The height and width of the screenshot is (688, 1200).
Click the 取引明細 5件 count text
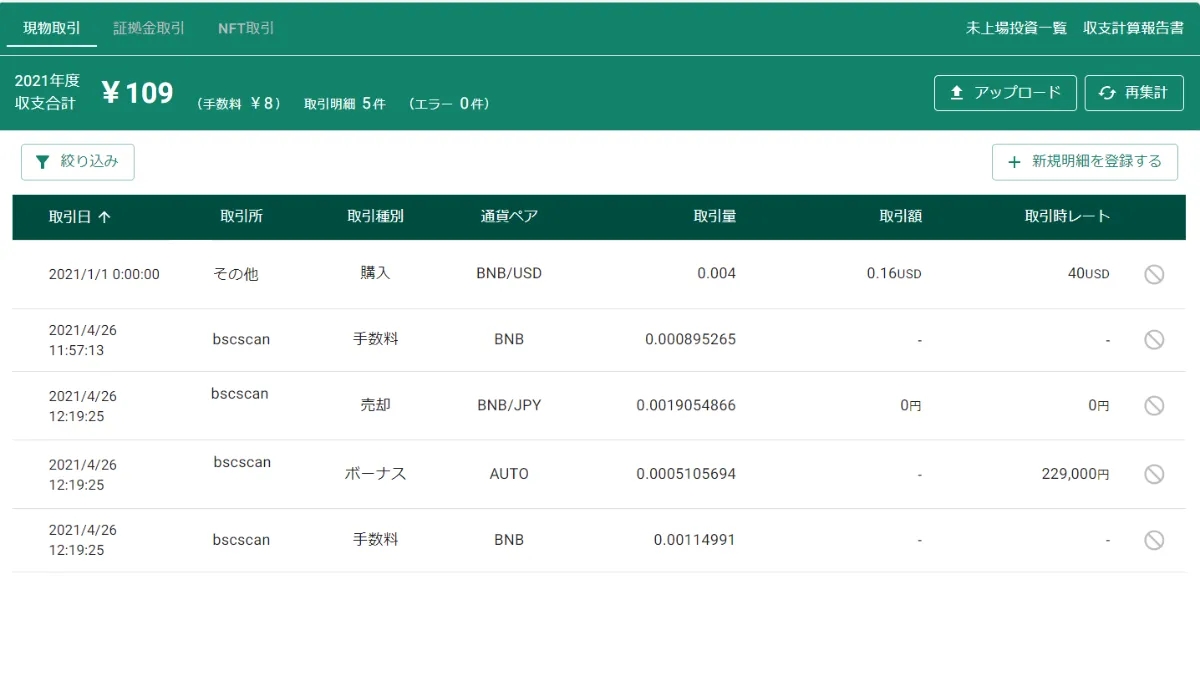point(344,103)
